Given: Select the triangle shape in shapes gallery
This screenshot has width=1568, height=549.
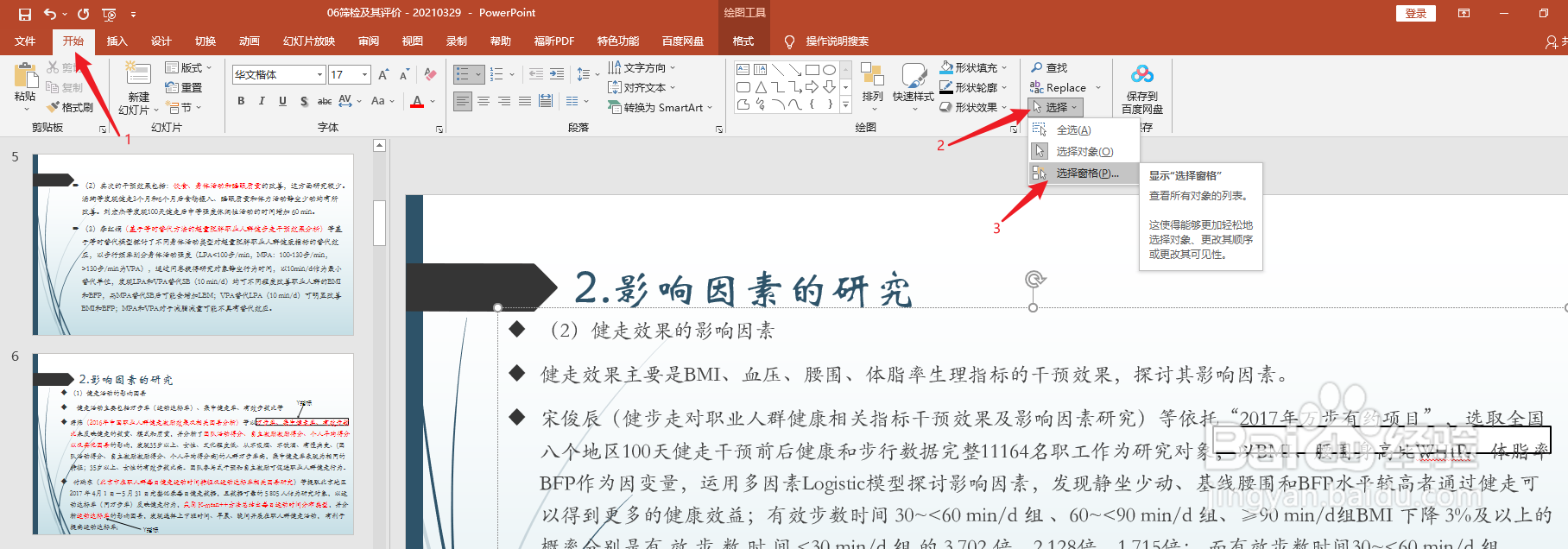Looking at the screenshot, I should pyautogui.click(x=761, y=87).
